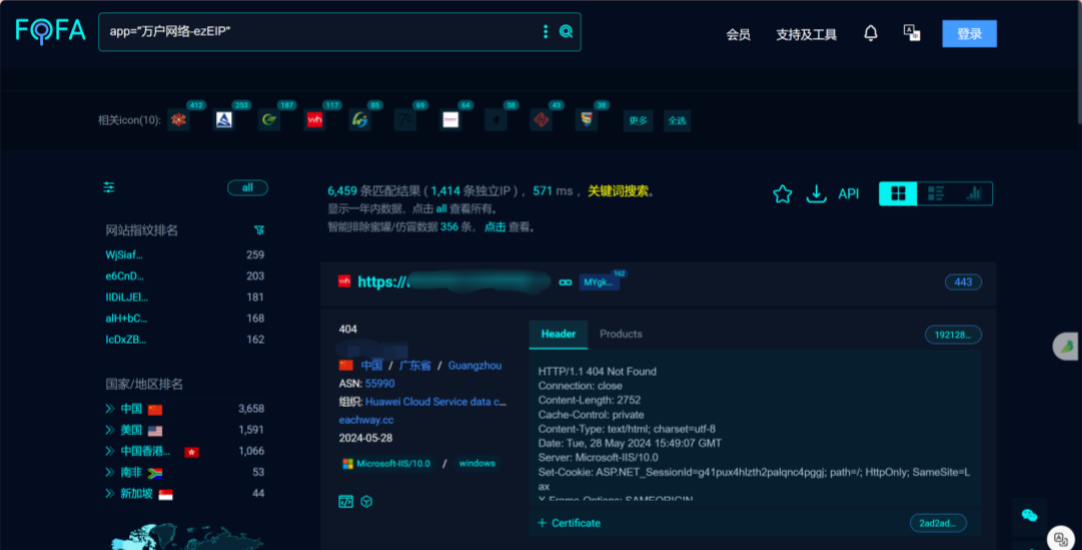Click filter funnel next to 网站指纹排名
Image resolution: width=1082 pixels, height=550 pixels.
[259, 230]
